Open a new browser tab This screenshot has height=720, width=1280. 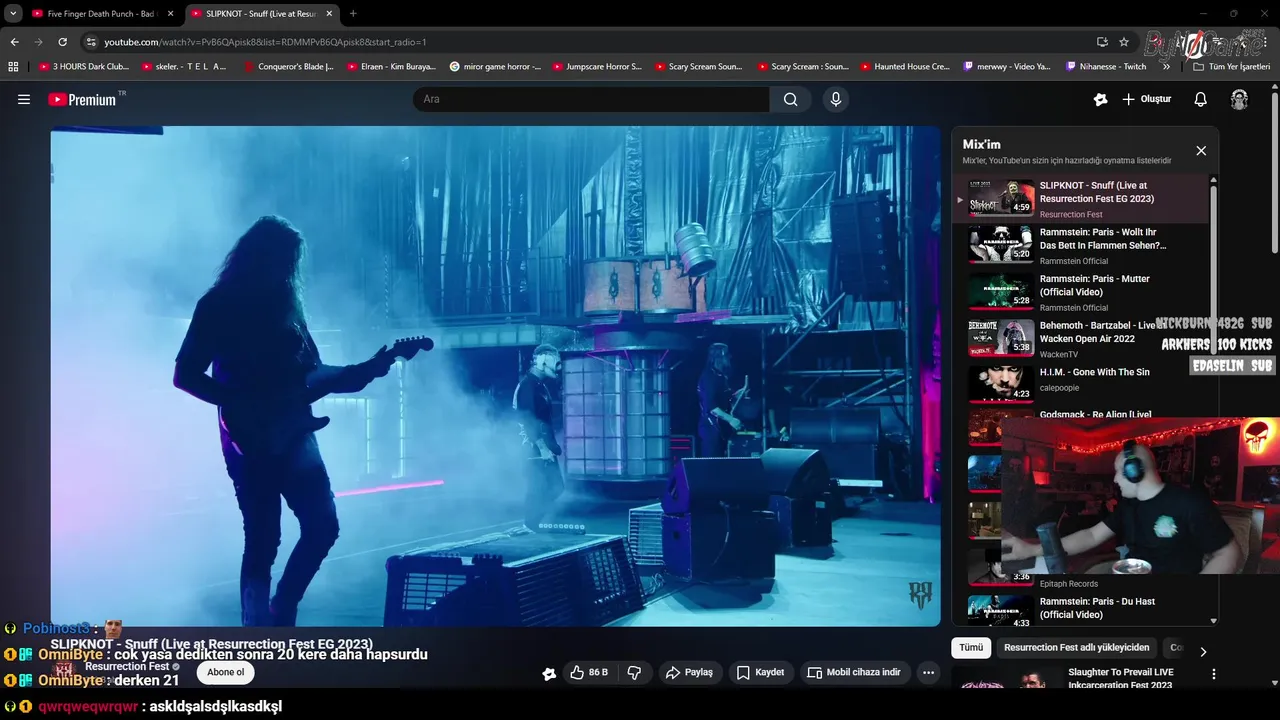pos(353,14)
